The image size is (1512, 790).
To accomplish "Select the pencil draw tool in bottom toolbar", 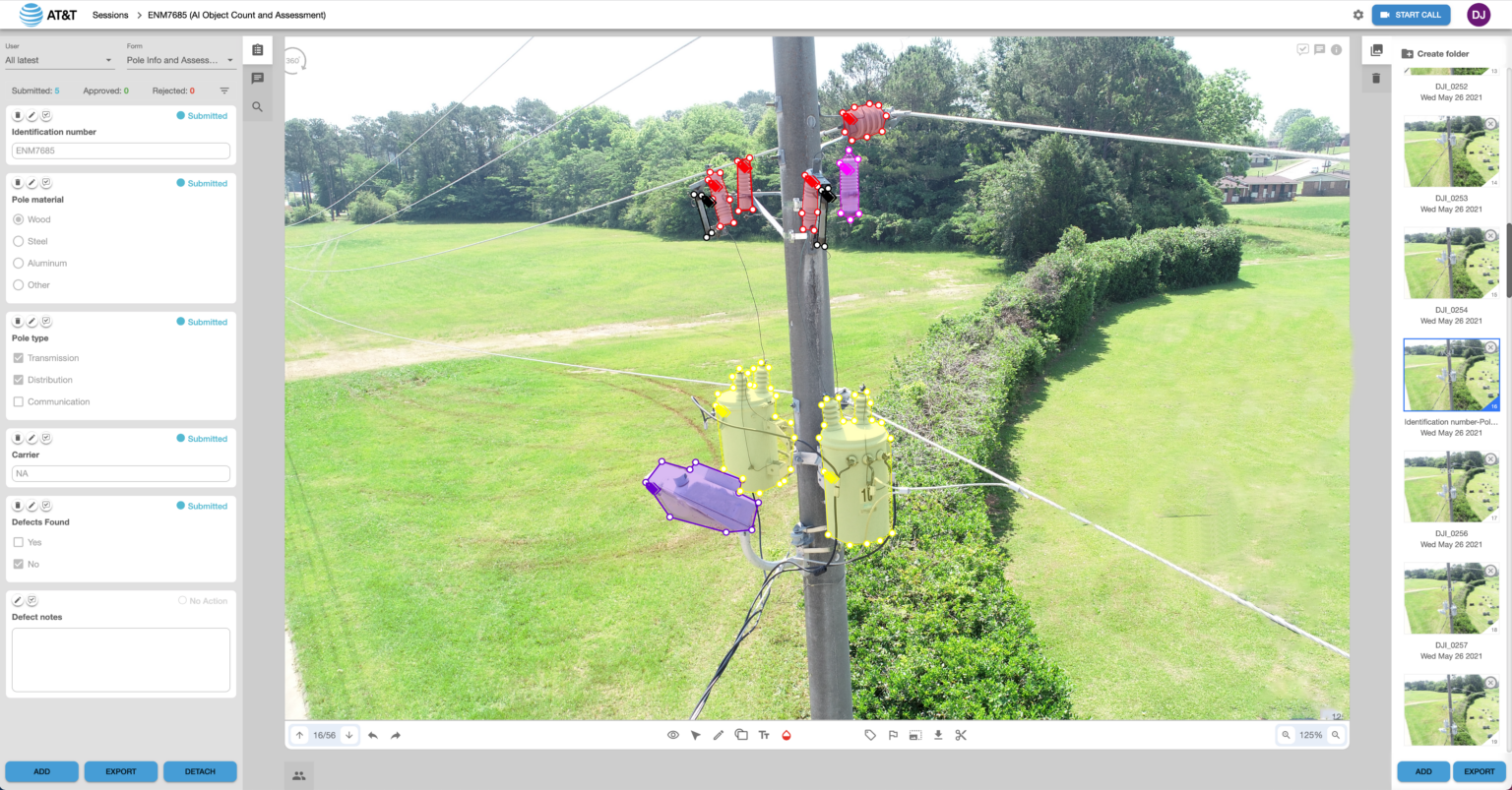I will tap(718, 735).
